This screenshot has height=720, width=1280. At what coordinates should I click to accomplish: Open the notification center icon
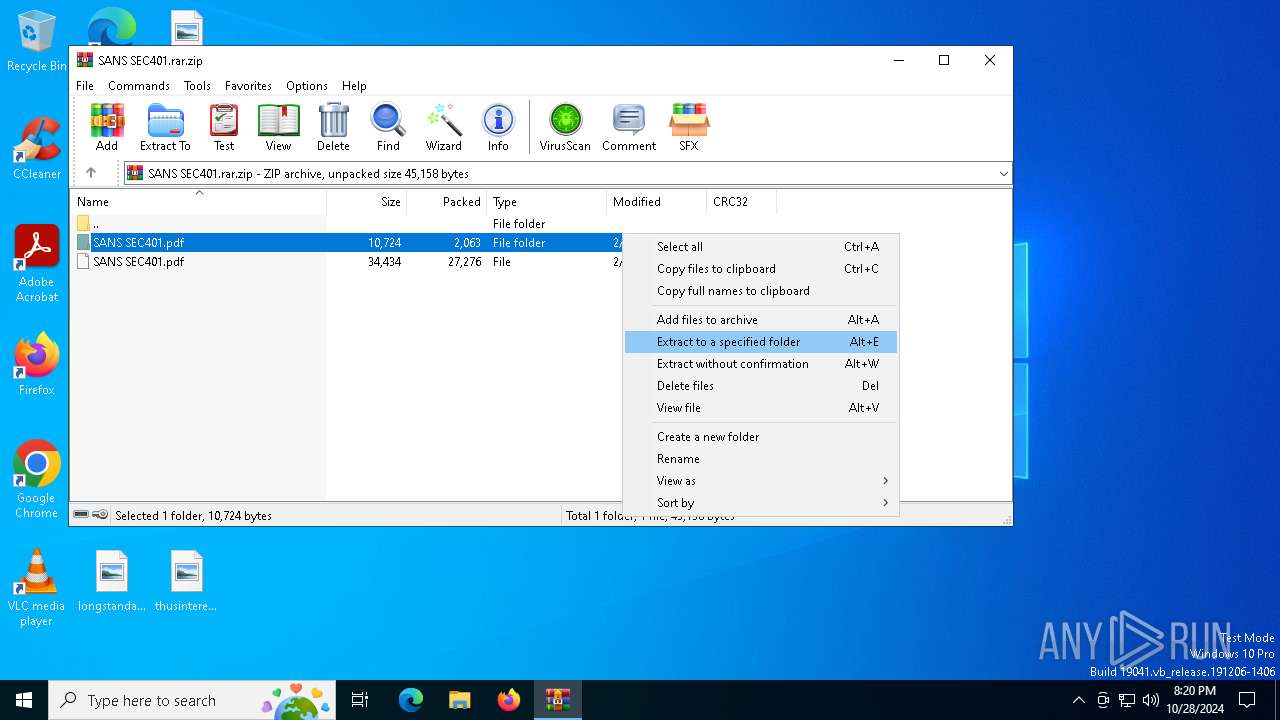(x=1247, y=700)
